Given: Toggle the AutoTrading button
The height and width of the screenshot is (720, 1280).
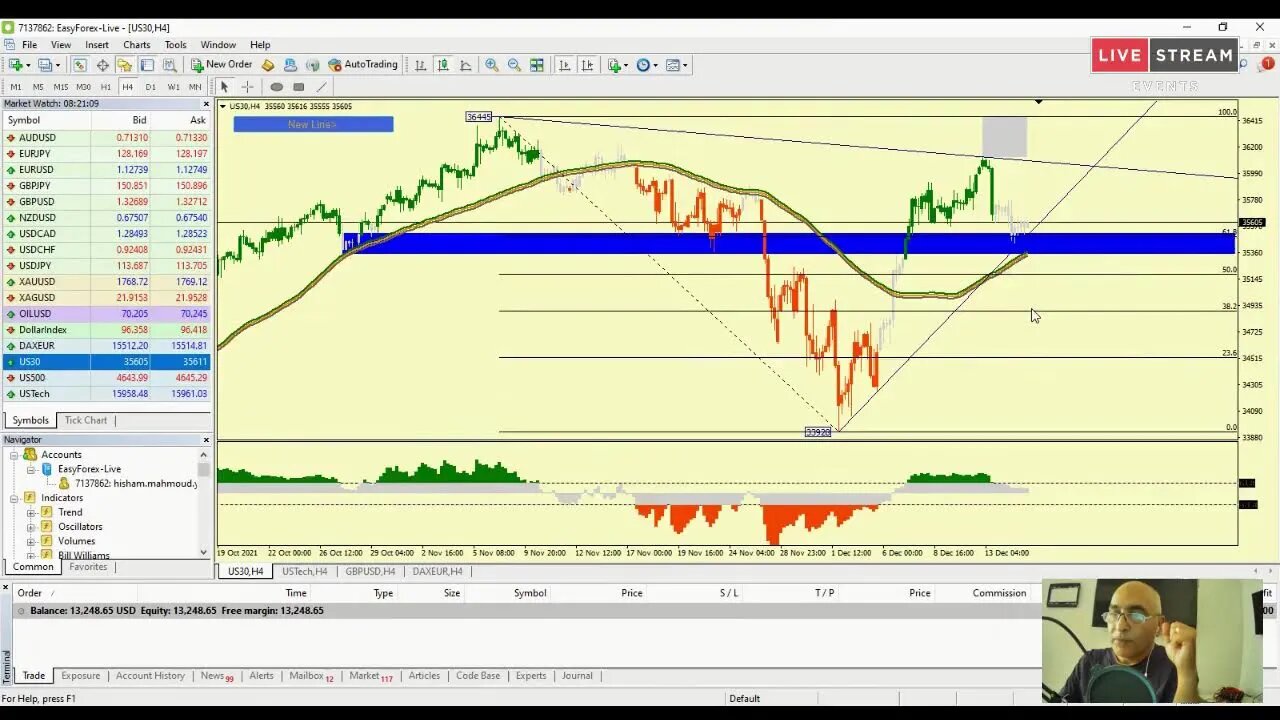Looking at the screenshot, I should [363, 65].
